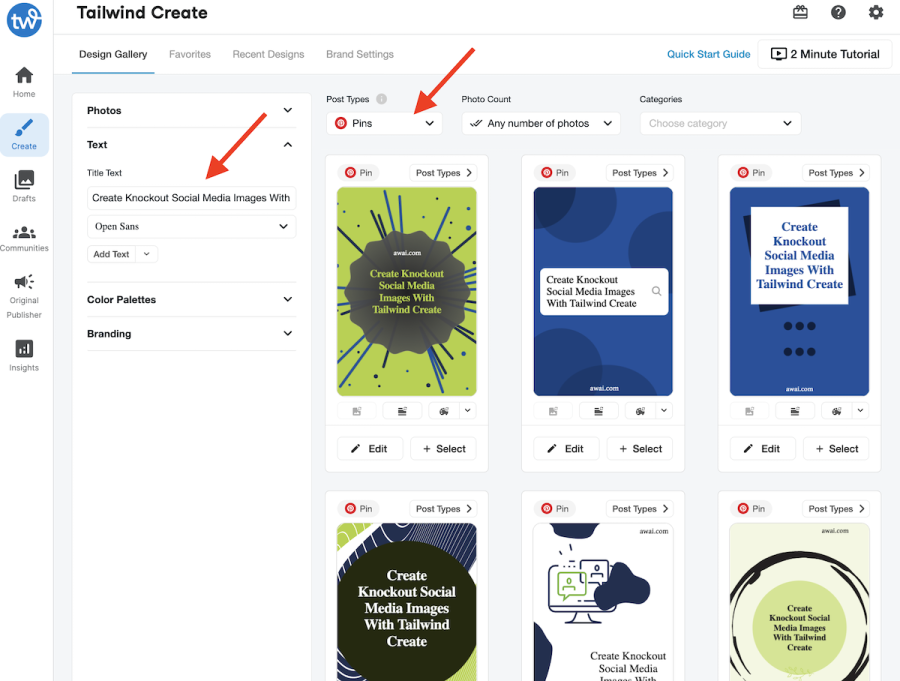Image resolution: width=900 pixels, height=681 pixels.
Task: Switch to the Favorites tab
Action: (x=190, y=54)
